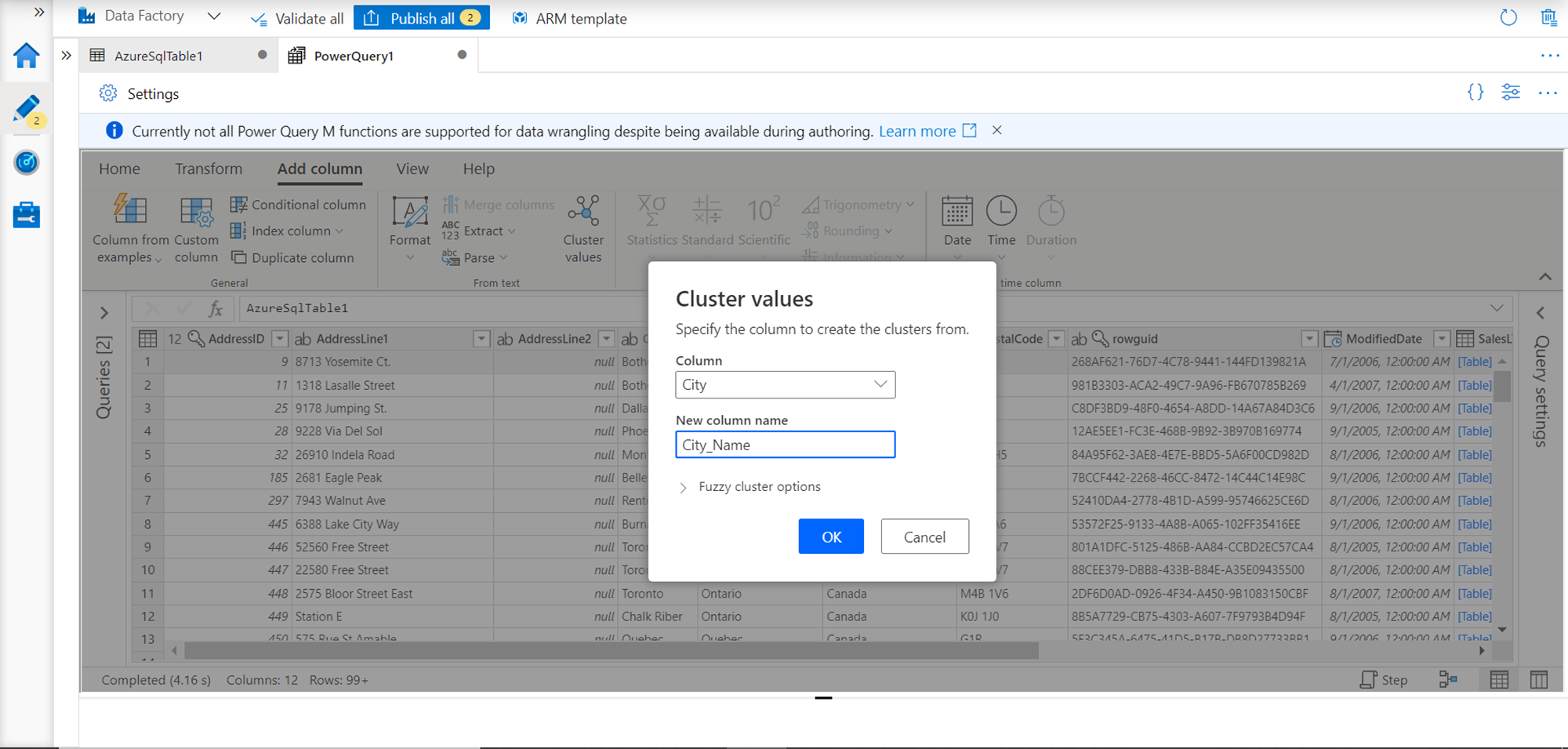Cancel the Cluster values dialog
Image resolution: width=1568 pixels, height=749 pixels.
click(x=924, y=536)
